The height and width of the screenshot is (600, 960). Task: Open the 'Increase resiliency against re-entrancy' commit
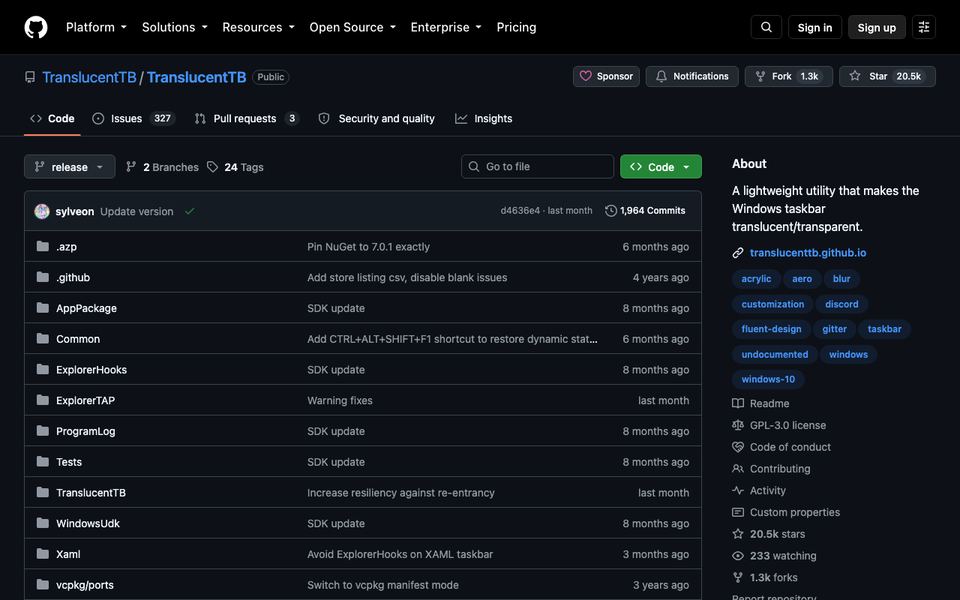pos(400,492)
